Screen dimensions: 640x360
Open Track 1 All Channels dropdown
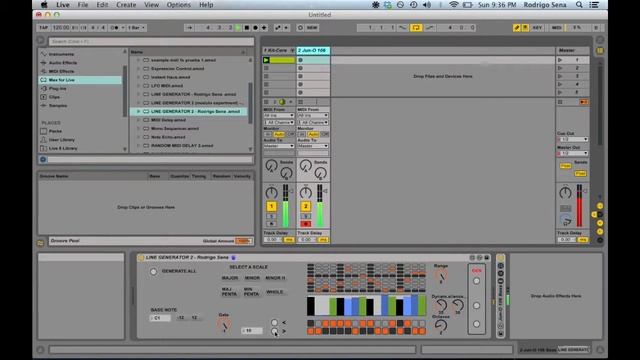278,122
